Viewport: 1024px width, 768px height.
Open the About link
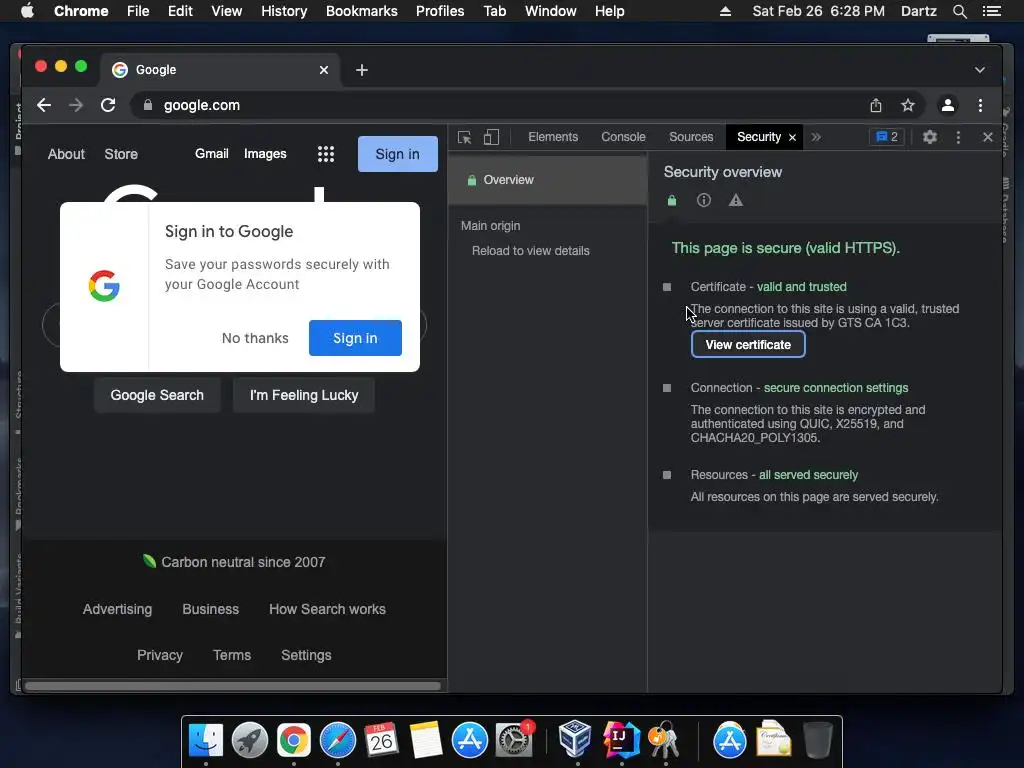(66, 154)
